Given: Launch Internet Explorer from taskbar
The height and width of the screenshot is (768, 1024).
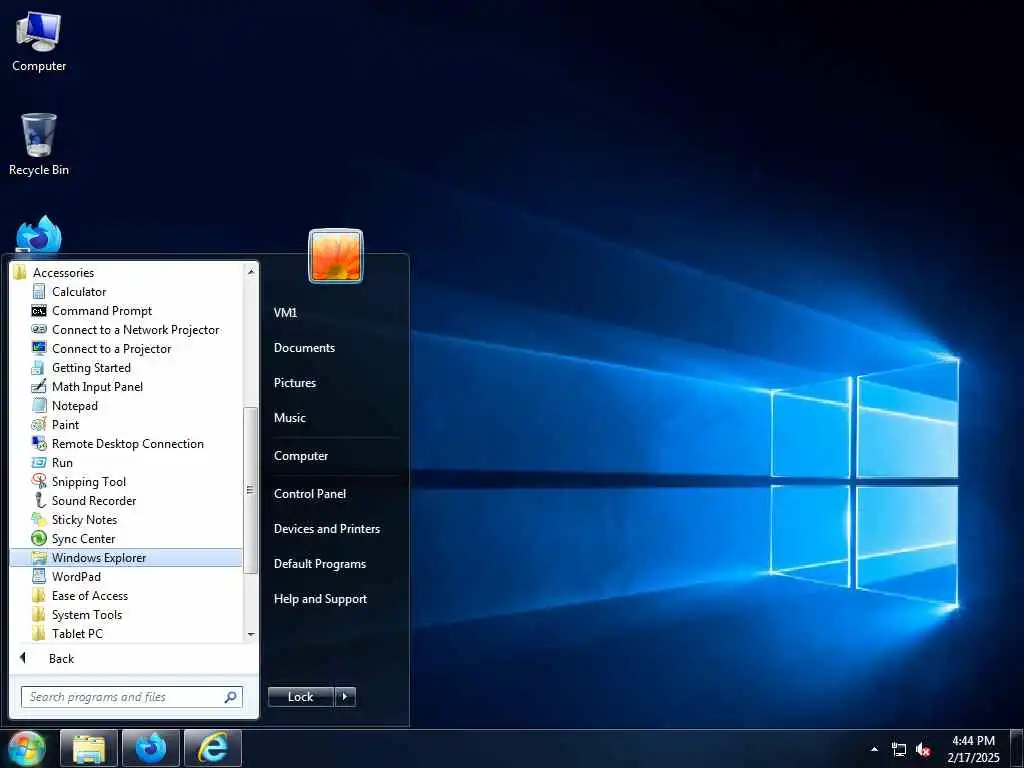Looking at the screenshot, I should (x=213, y=748).
